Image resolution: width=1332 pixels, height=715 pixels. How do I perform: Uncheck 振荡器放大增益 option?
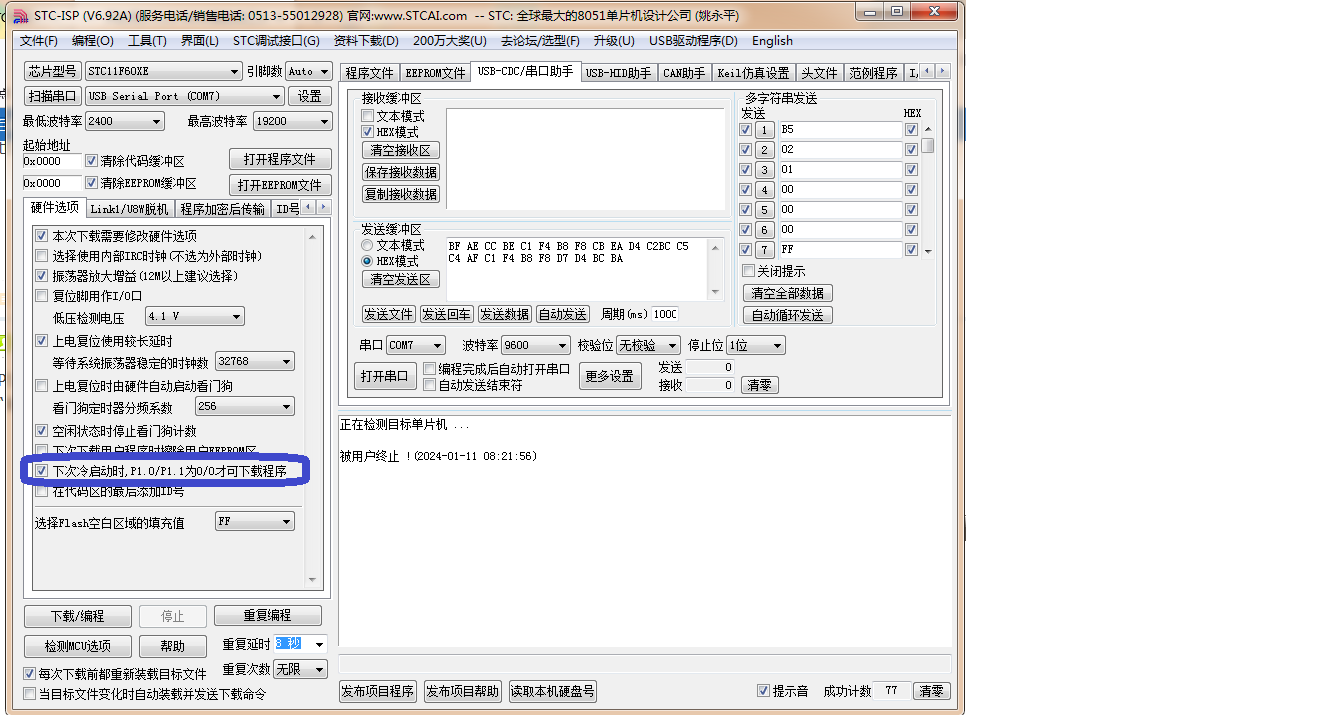[x=42, y=276]
